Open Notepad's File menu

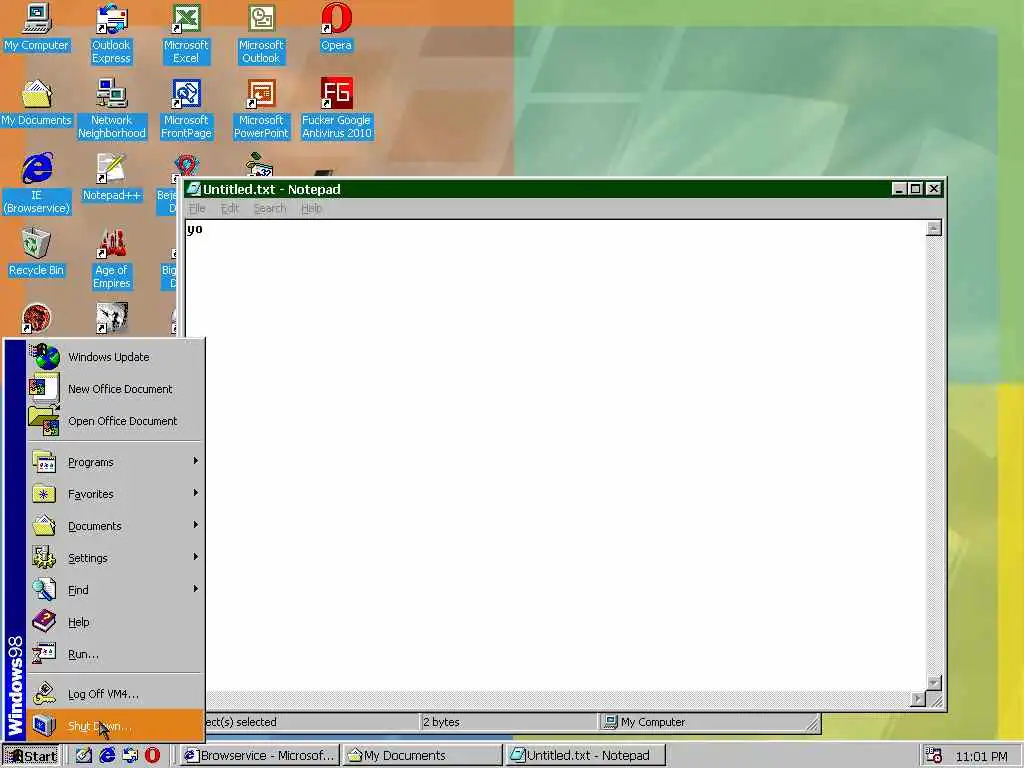[197, 208]
